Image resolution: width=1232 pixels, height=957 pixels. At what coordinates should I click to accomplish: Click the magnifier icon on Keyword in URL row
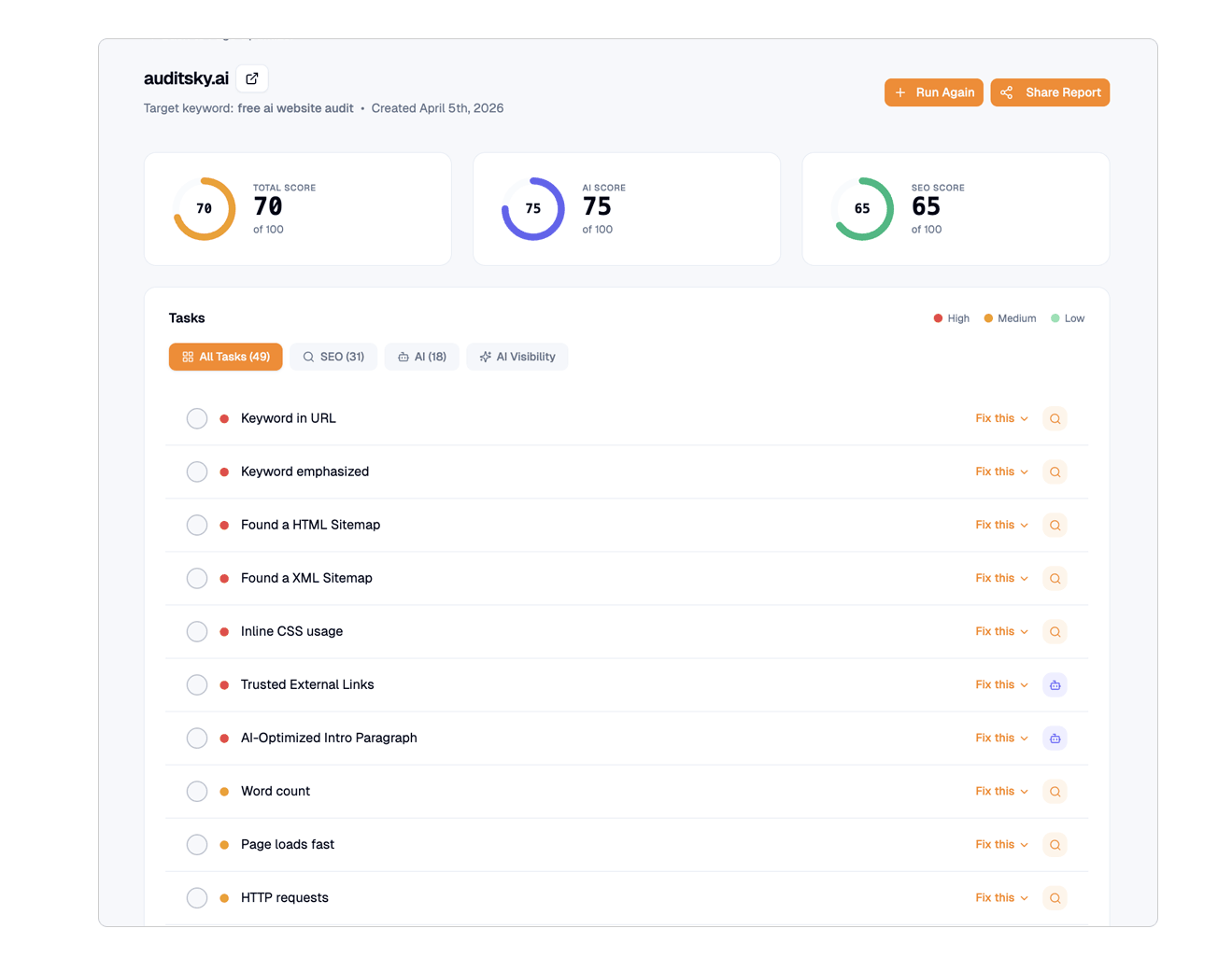pos(1055,418)
